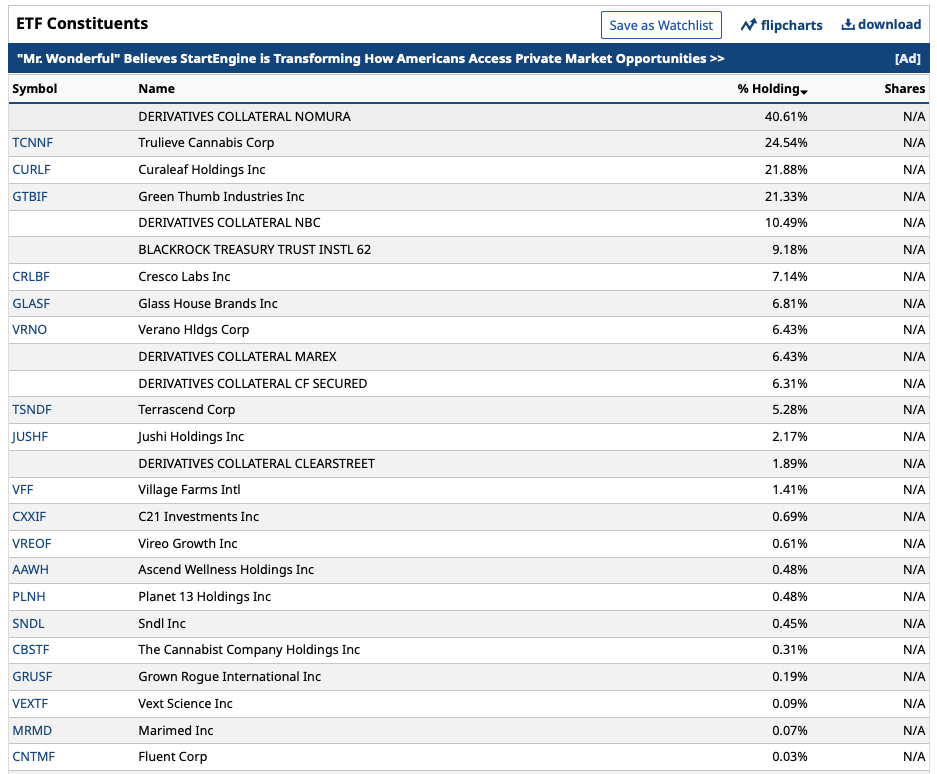Open CRLBF symbol link
The image size is (937, 774).
coord(31,277)
